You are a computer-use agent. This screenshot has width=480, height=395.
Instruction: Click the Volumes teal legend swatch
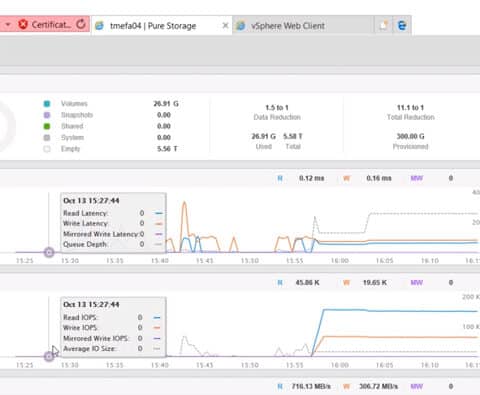47,104
